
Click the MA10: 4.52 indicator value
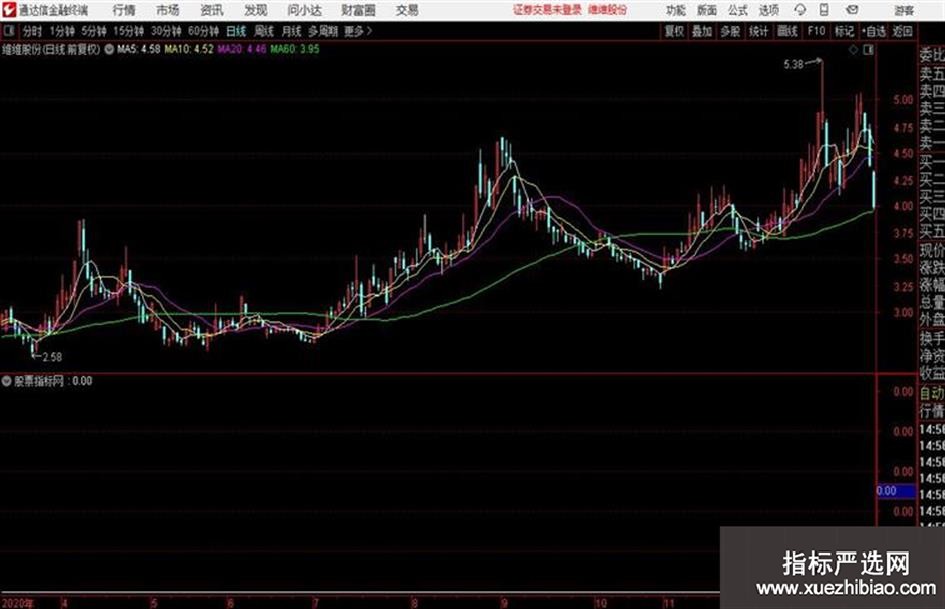pyautogui.click(x=189, y=49)
